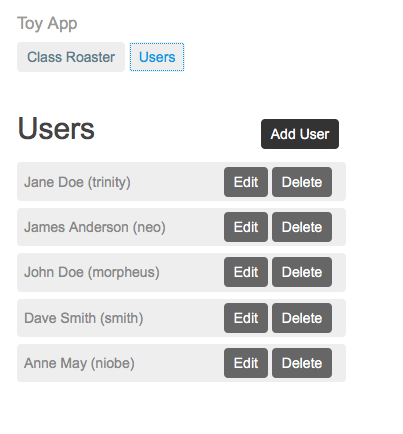Select the John Doe (morpheus) row text
403x434 pixels.
click(x=92, y=272)
